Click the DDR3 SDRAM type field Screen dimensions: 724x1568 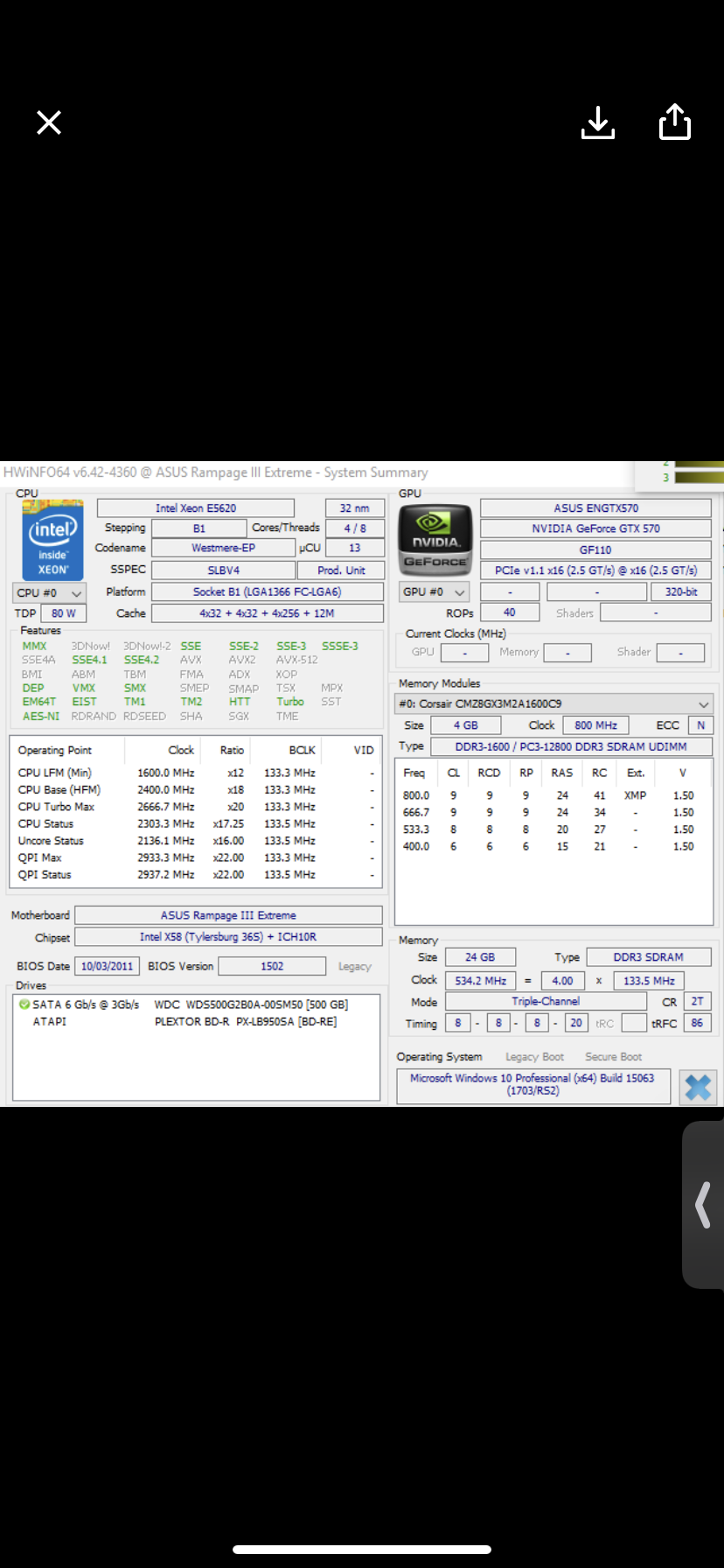pos(649,957)
